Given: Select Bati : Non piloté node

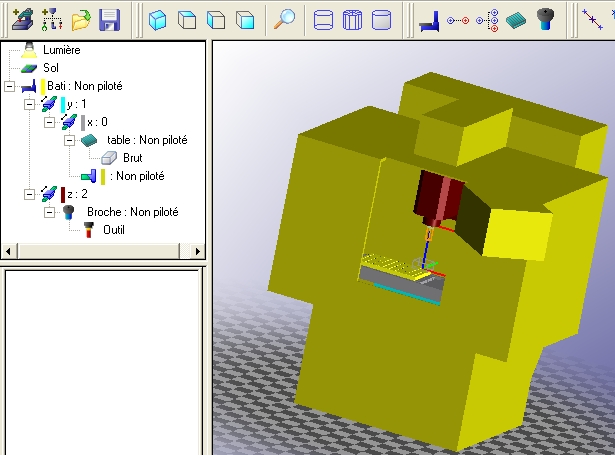Looking at the screenshot, I should [x=85, y=86].
